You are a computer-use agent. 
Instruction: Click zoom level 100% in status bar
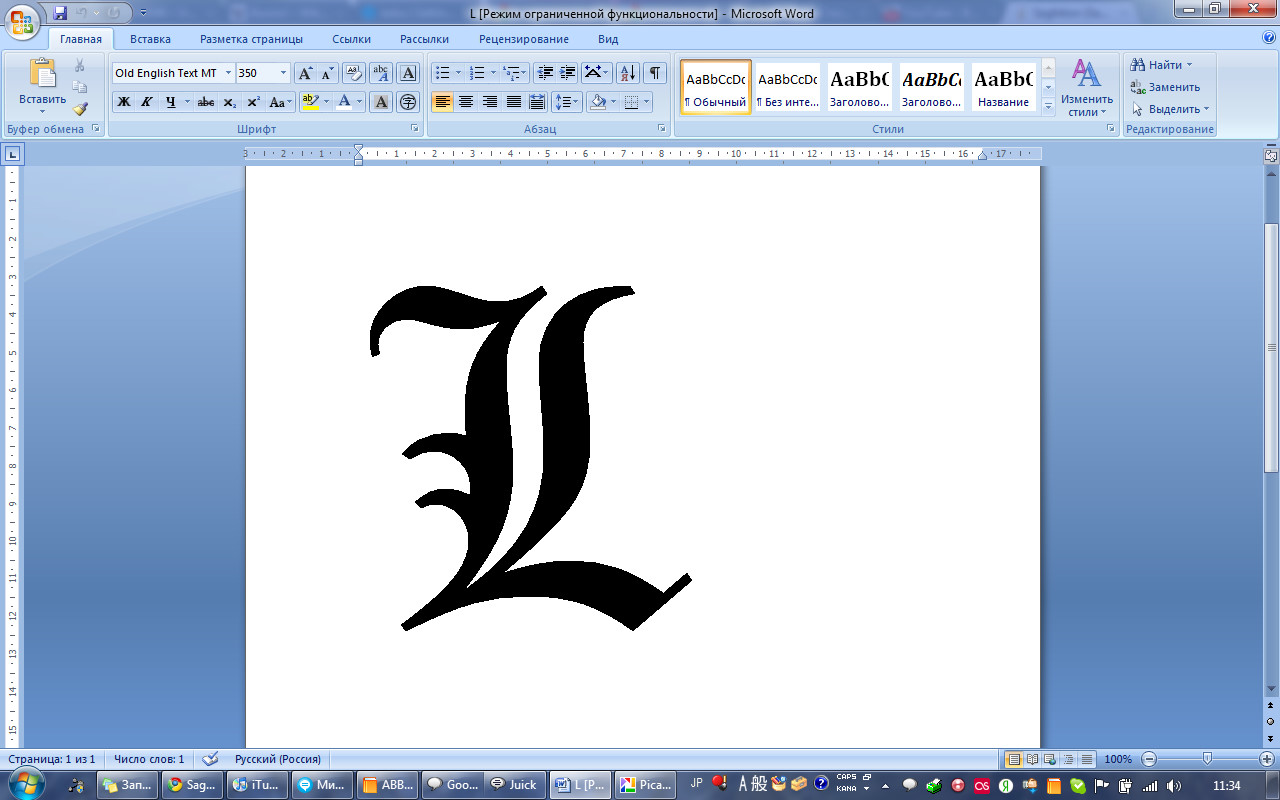1118,759
